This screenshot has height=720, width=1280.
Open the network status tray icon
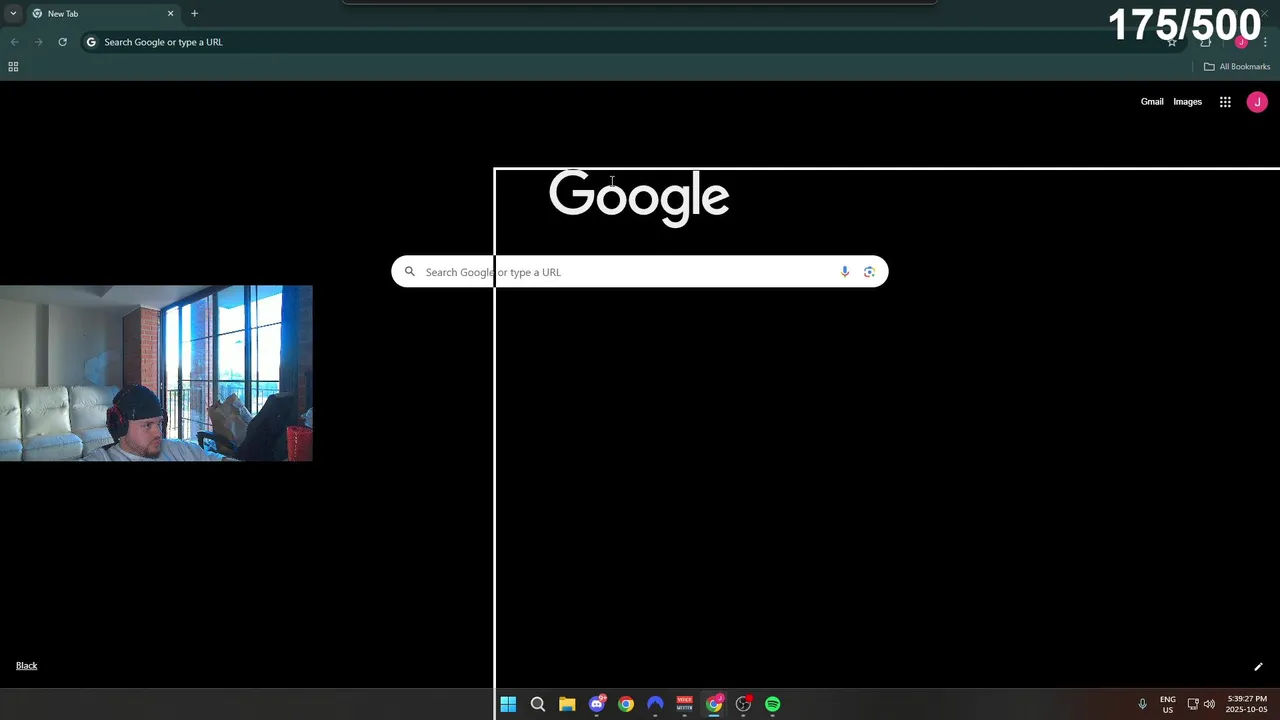tap(1193, 704)
